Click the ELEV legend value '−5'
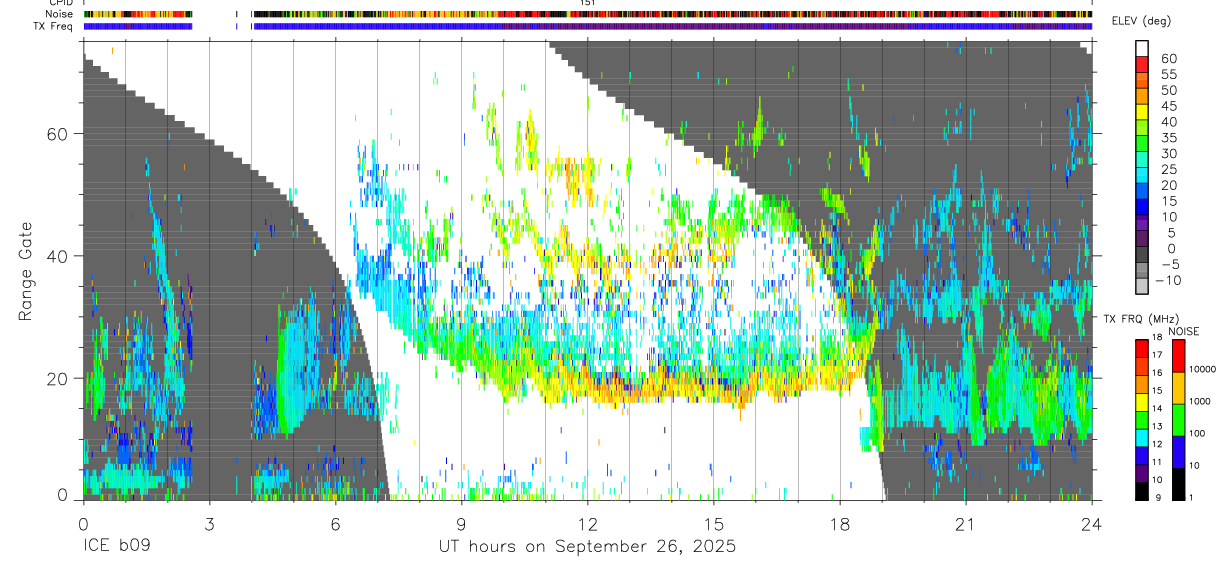 pos(1169,265)
